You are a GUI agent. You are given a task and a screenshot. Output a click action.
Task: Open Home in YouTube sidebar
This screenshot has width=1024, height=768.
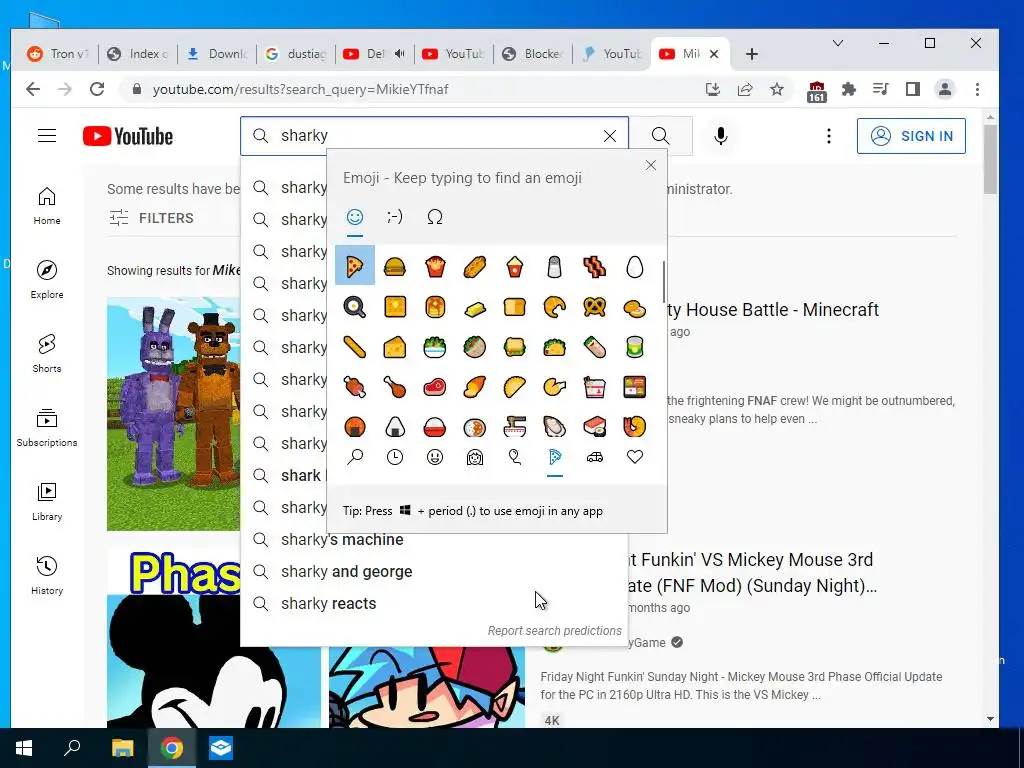(47, 206)
